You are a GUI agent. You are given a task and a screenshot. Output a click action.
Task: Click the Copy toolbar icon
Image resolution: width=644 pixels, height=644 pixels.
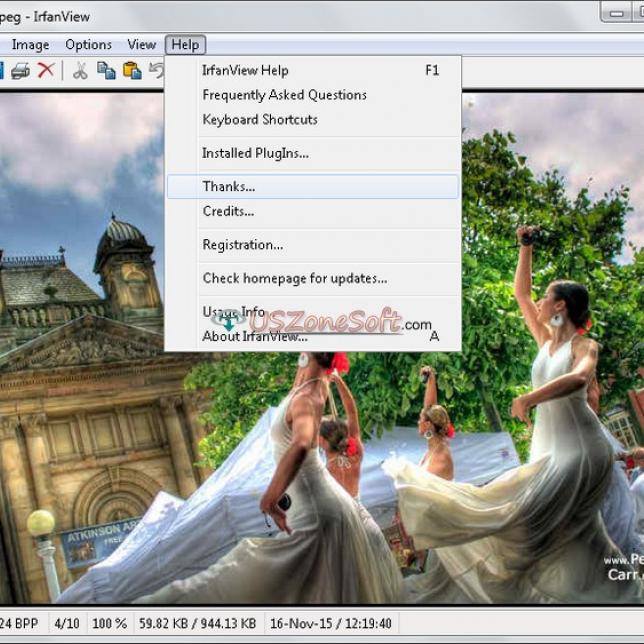click(x=106, y=70)
